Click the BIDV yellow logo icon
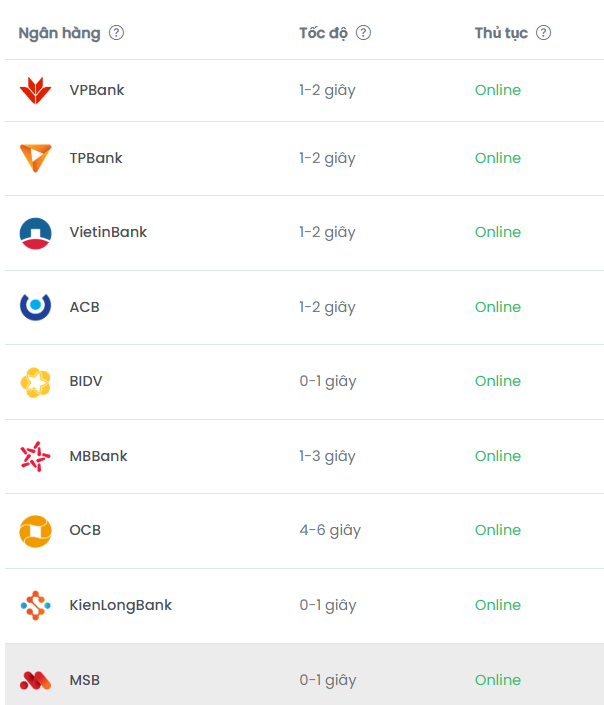The height and width of the screenshot is (705, 604). tap(35, 381)
